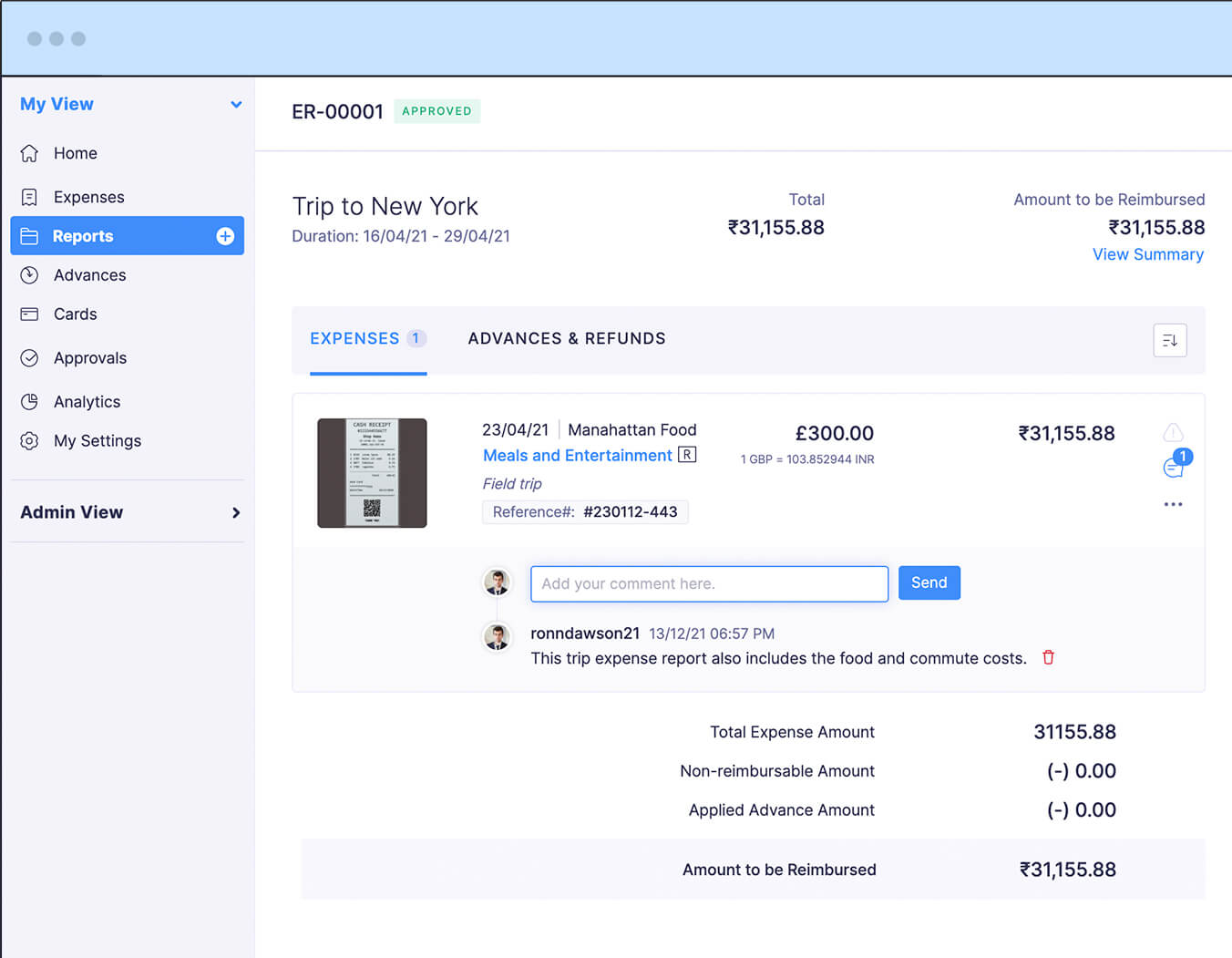
Task: Click the Analytics pie chart icon
Action: click(30, 402)
